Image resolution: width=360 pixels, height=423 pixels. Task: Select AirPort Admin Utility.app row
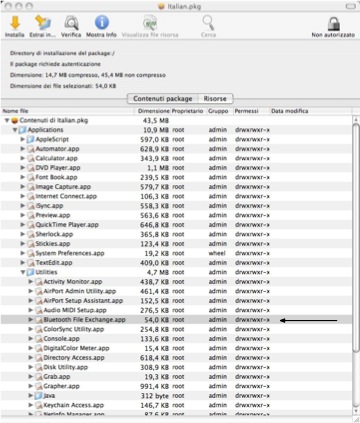click(x=176, y=291)
